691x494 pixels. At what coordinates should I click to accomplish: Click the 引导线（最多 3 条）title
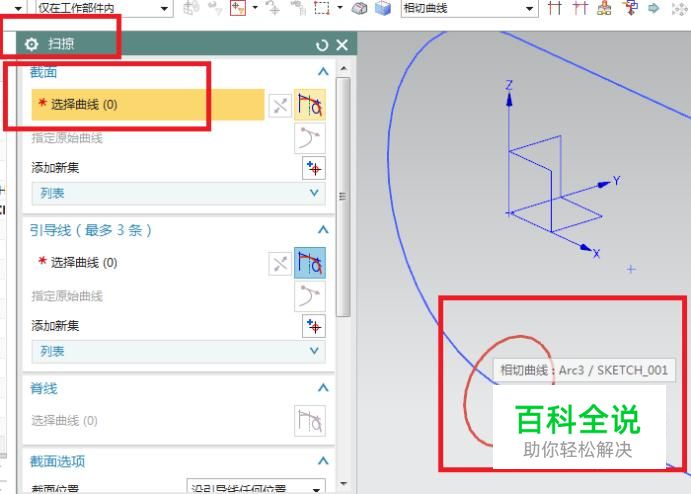(91, 230)
